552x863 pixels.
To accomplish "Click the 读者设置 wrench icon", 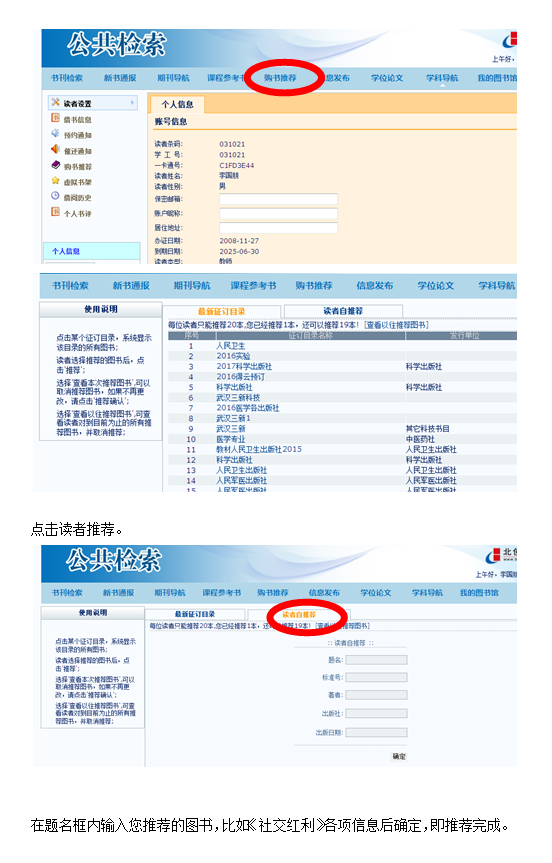I will coord(56,102).
